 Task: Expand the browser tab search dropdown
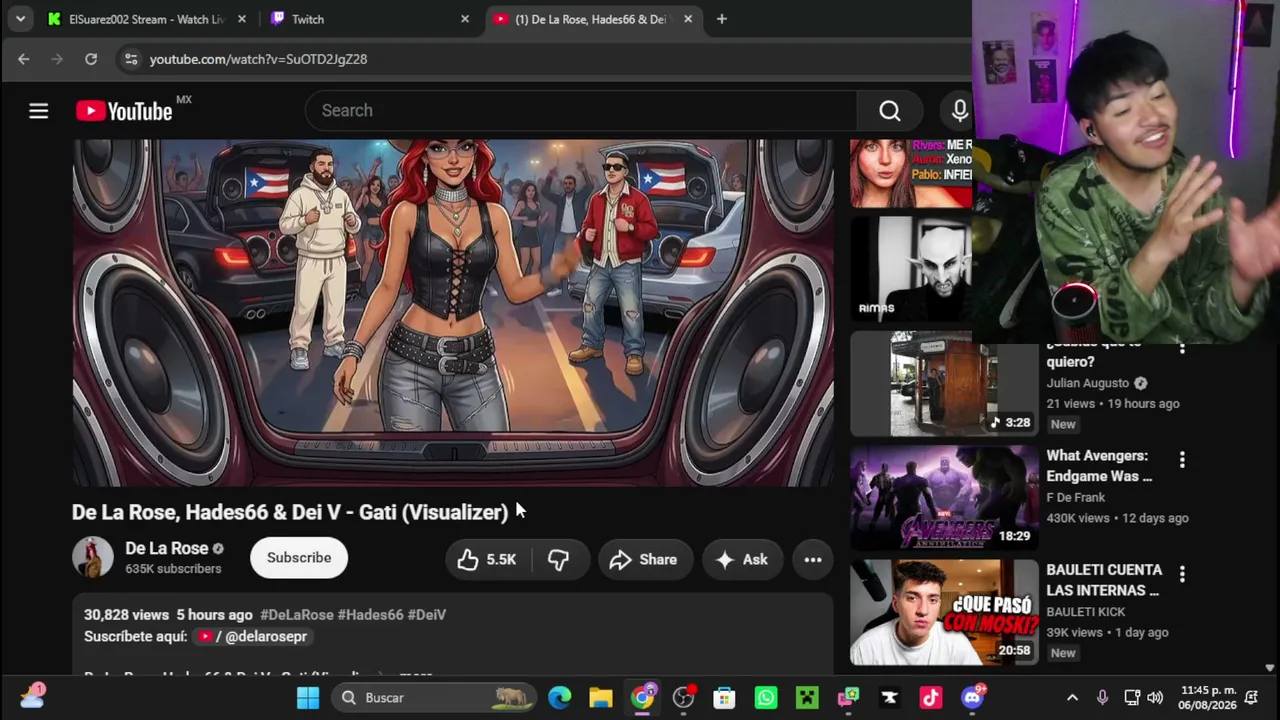coord(20,19)
